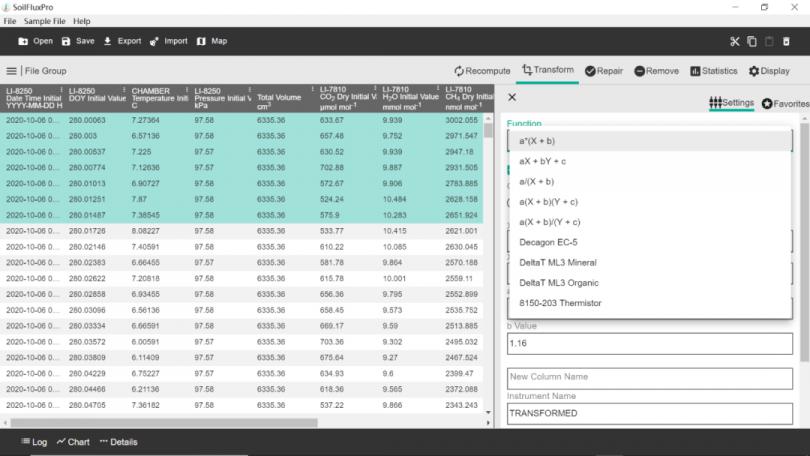Select the aX + bY + c function

pos(543,161)
